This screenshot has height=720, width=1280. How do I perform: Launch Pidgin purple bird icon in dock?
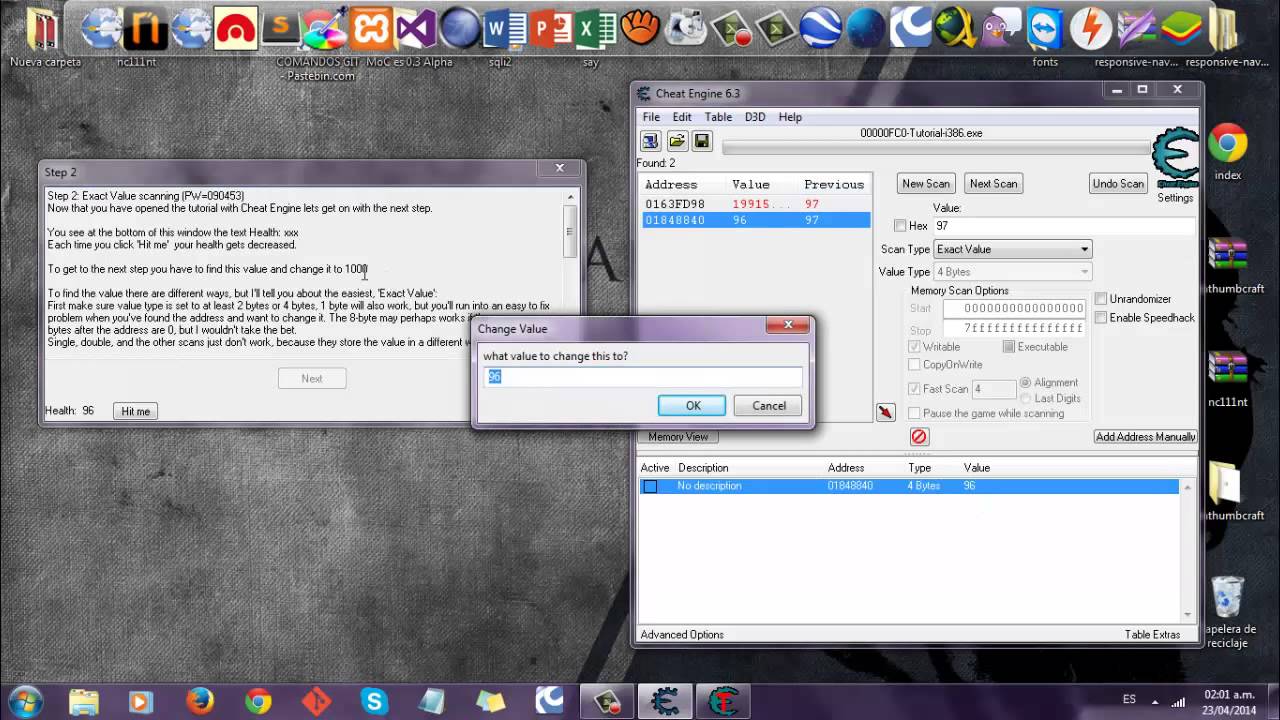click(x=1002, y=29)
